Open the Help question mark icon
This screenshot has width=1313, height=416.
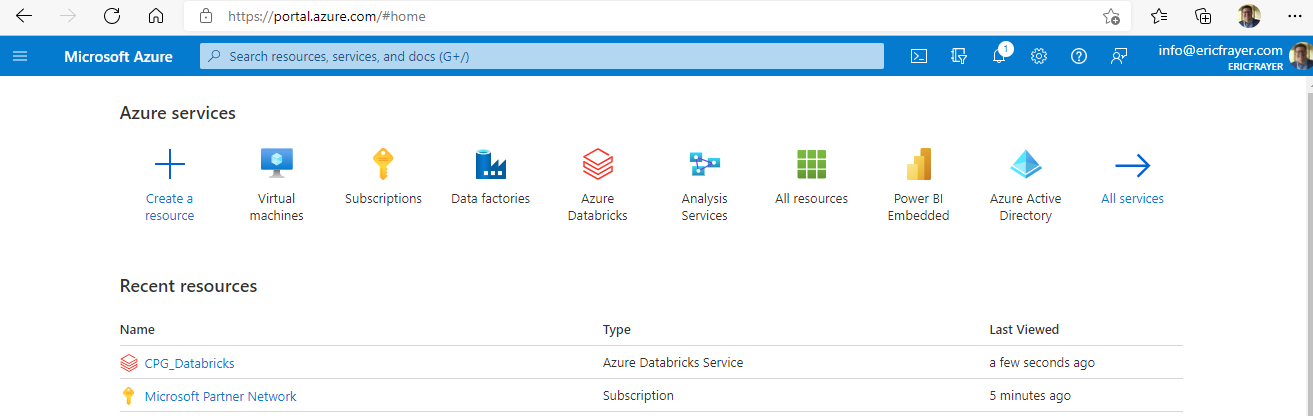1079,57
